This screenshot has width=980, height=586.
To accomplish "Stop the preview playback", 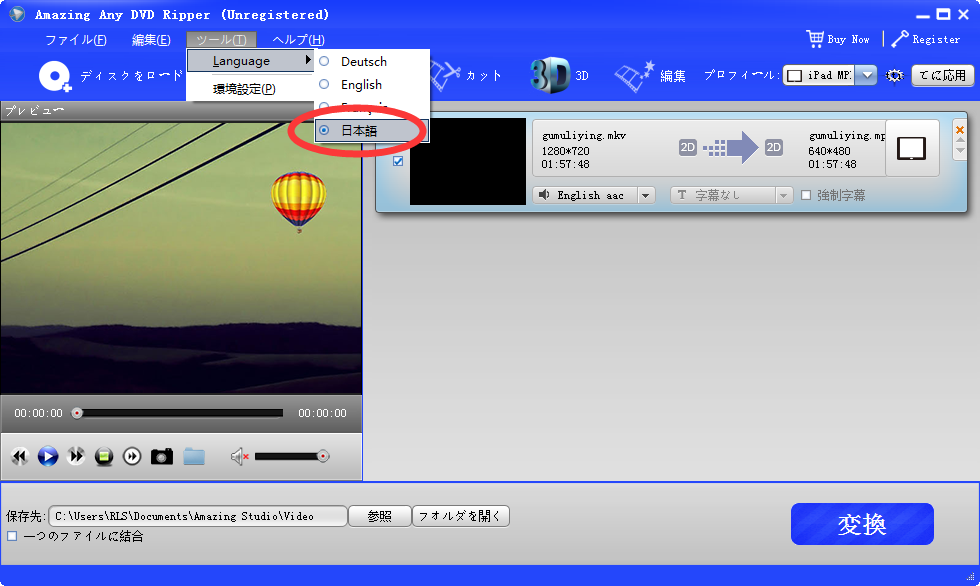I will pos(104,457).
